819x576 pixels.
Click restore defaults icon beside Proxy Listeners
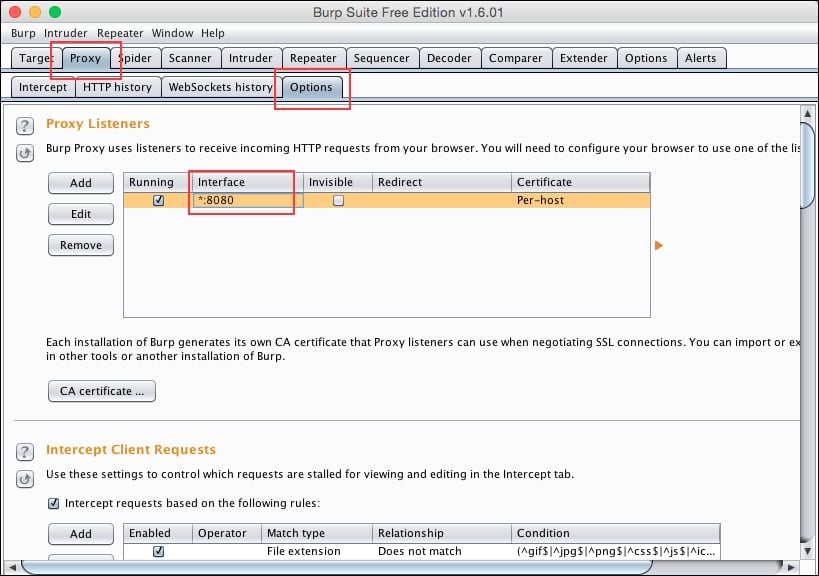tap(24, 152)
